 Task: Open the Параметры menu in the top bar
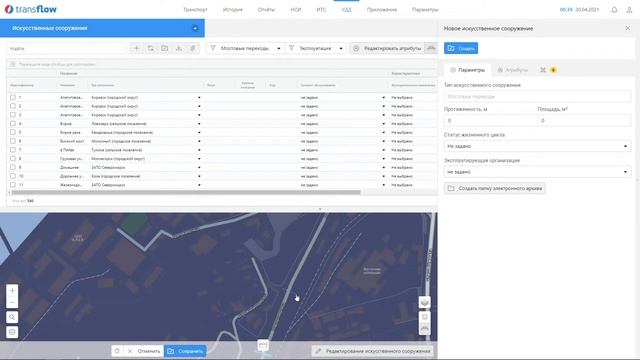point(425,9)
